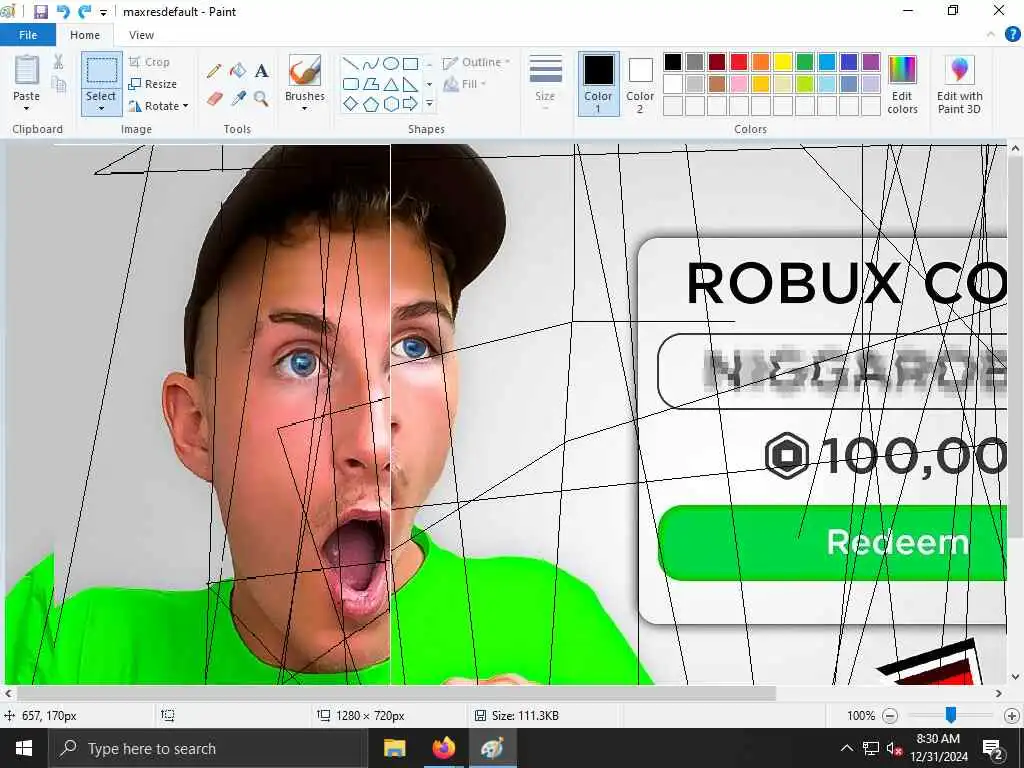
Task: Open the notification center icon
Action: [x=993, y=748]
